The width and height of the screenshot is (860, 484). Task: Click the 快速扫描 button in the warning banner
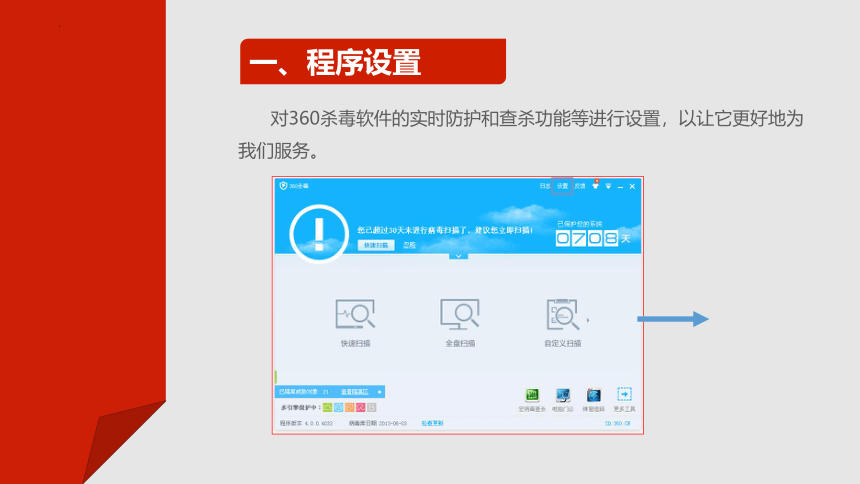(376, 245)
